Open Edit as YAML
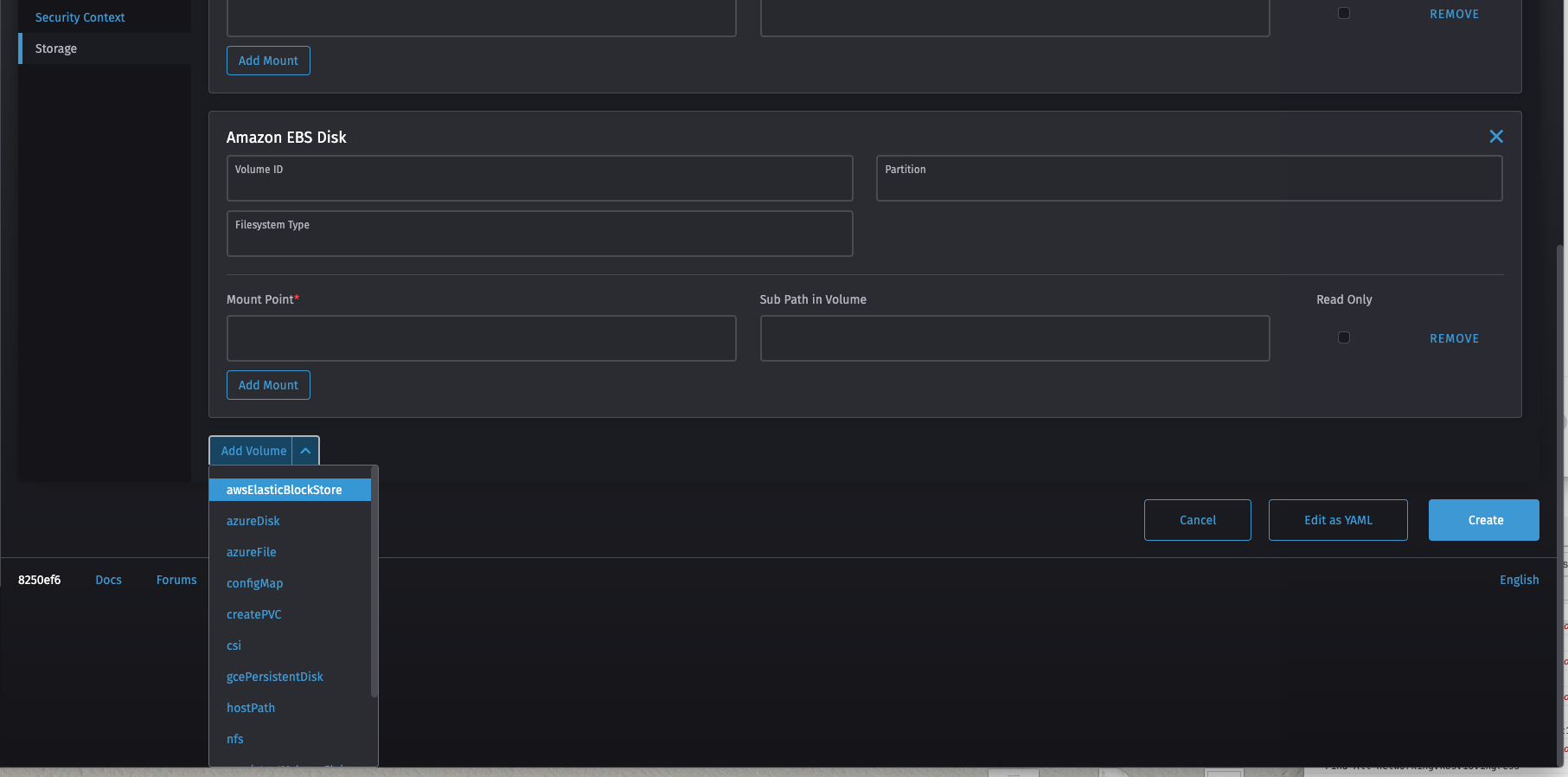The height and width of the screenshot is (777, 1568). click(x=1338, y=520)
